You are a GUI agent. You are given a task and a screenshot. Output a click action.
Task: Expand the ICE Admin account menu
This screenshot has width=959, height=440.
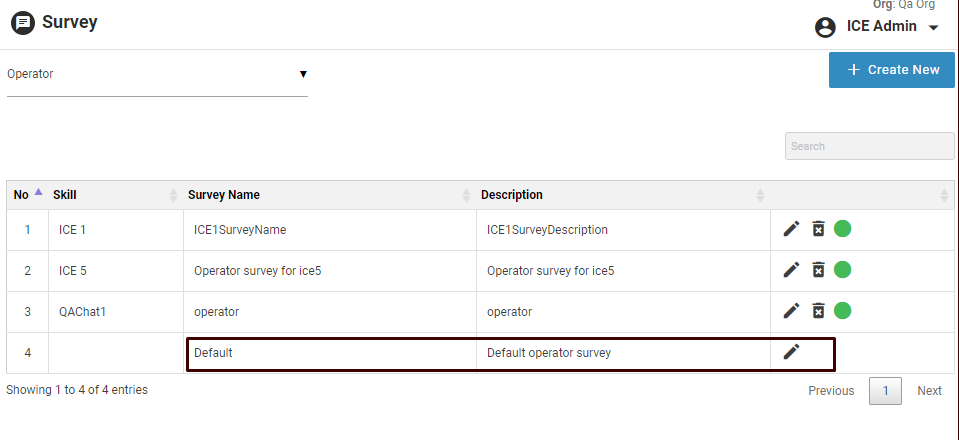[x=934, y=28]
